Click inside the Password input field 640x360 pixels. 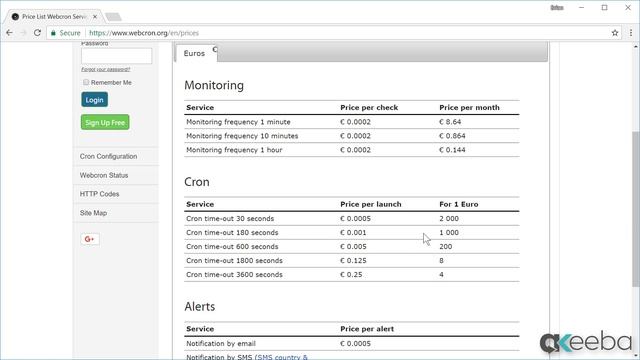point(116,56)
